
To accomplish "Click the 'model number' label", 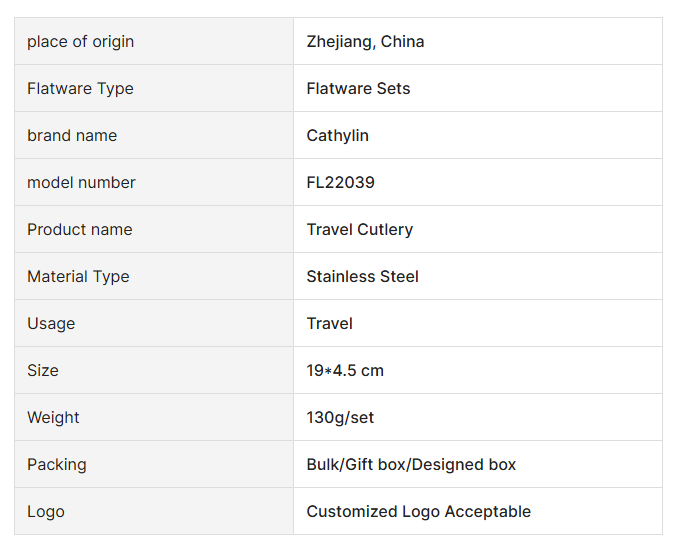I will click(x=81, y=183).
